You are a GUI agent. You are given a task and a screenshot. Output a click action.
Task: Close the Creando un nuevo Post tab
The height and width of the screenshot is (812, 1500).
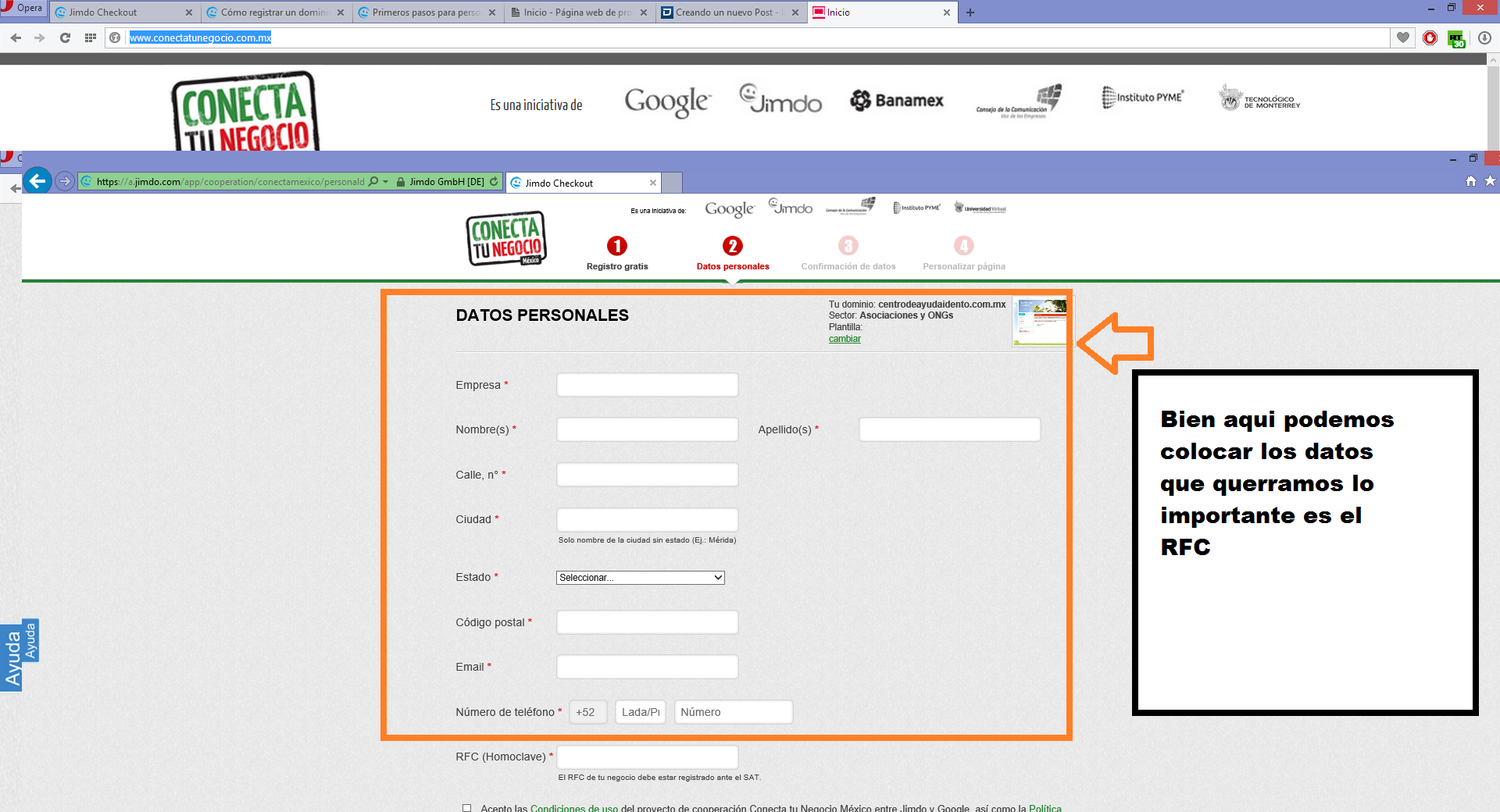(795, 12)
